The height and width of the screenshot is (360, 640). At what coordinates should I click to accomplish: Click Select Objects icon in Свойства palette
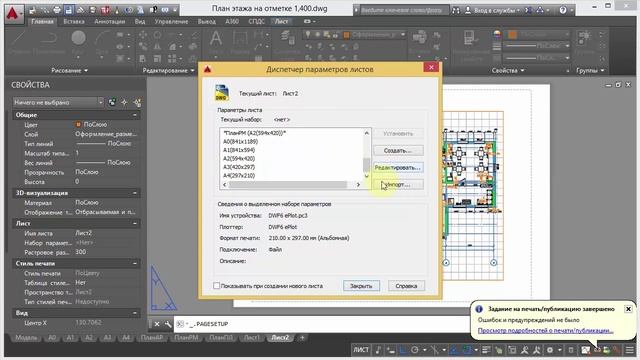(x=124, y=102)
